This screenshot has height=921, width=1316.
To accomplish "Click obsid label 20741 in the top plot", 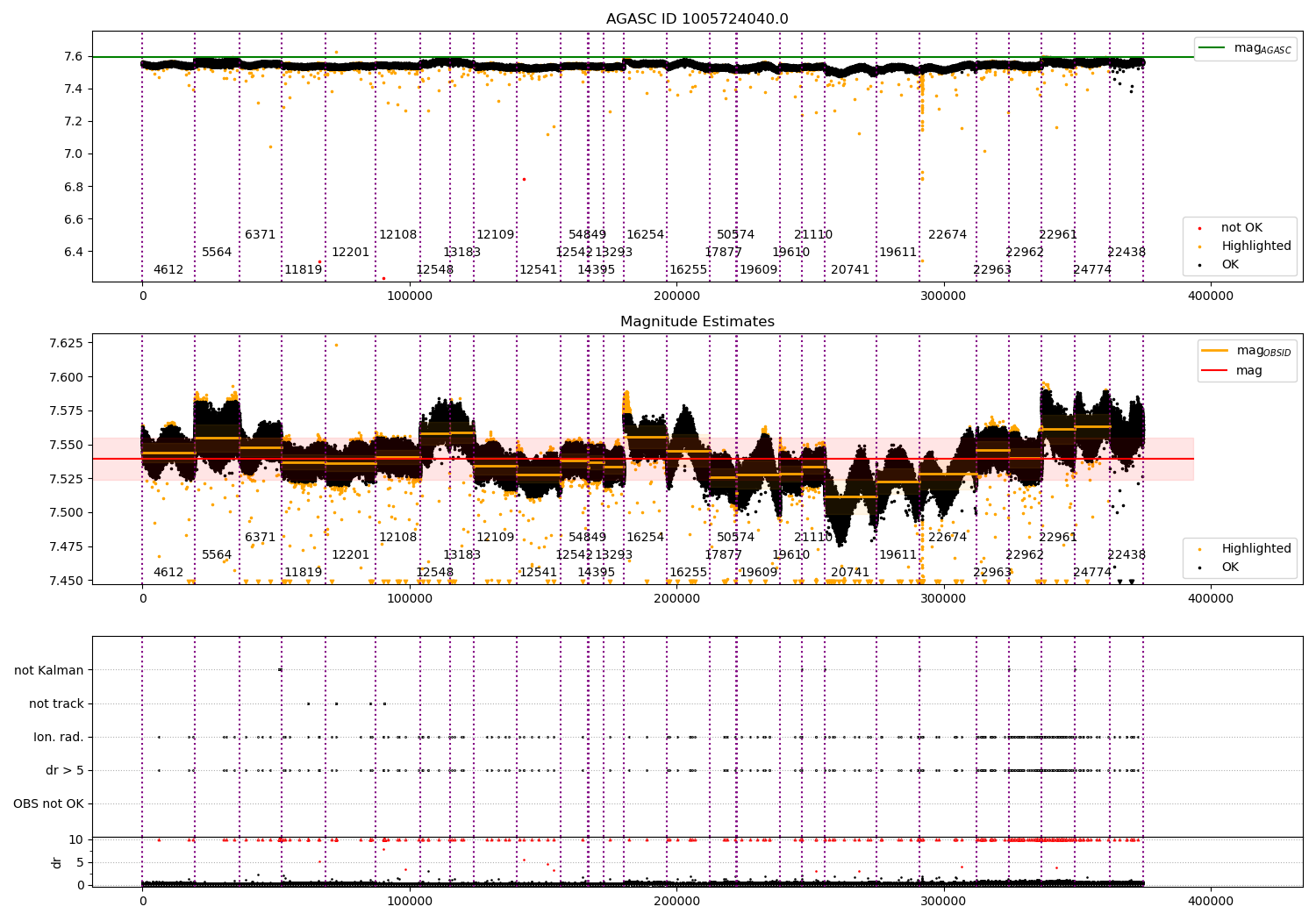I will click(x=849, y=269).
